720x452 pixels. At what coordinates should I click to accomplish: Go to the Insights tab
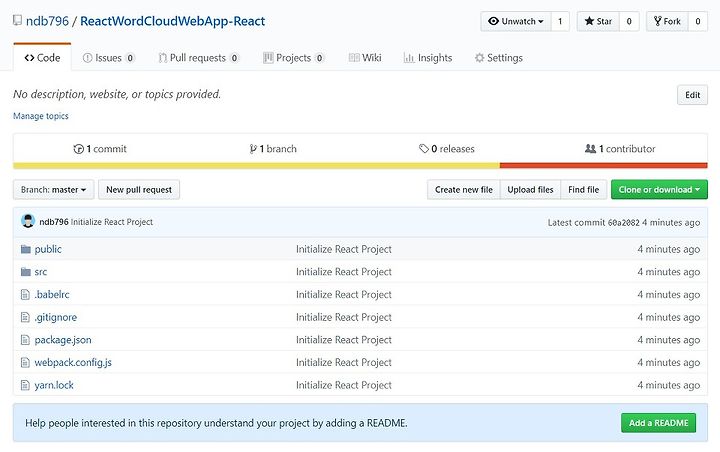pos(428,58)
